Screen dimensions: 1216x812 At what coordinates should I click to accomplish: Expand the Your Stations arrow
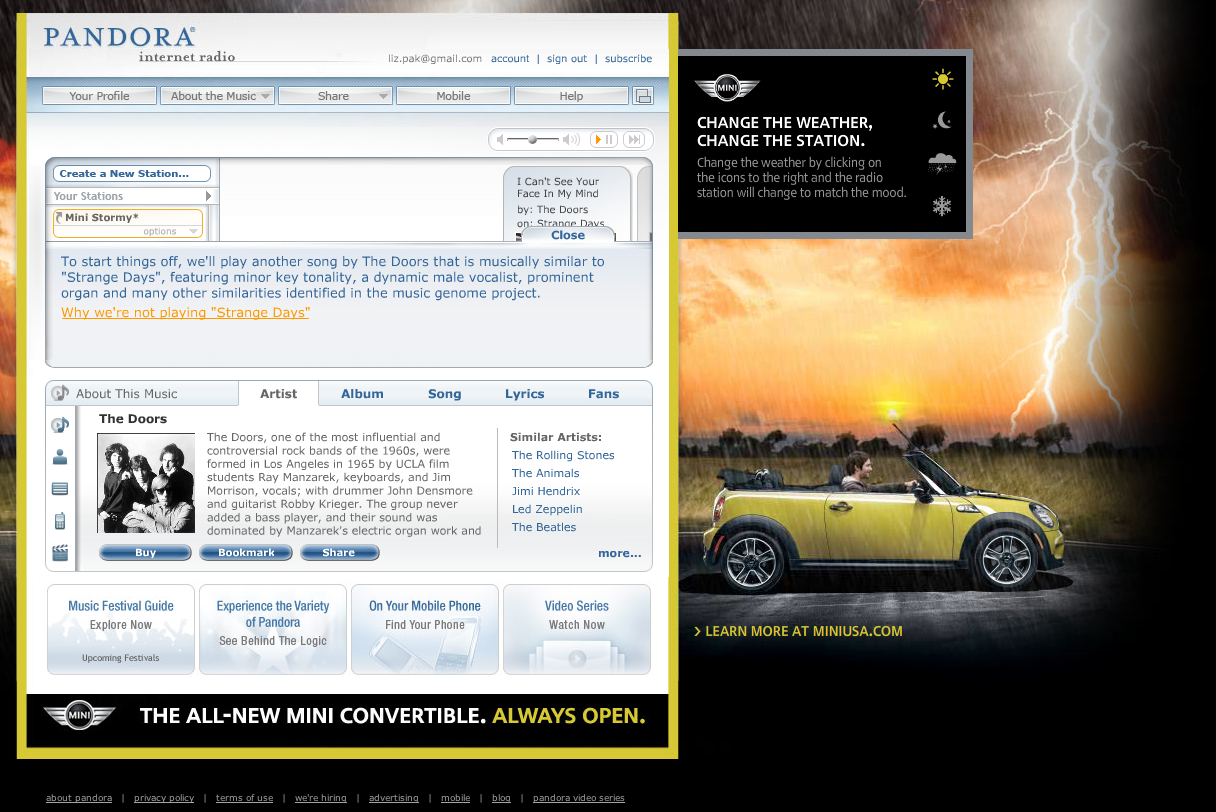(209, 196)
